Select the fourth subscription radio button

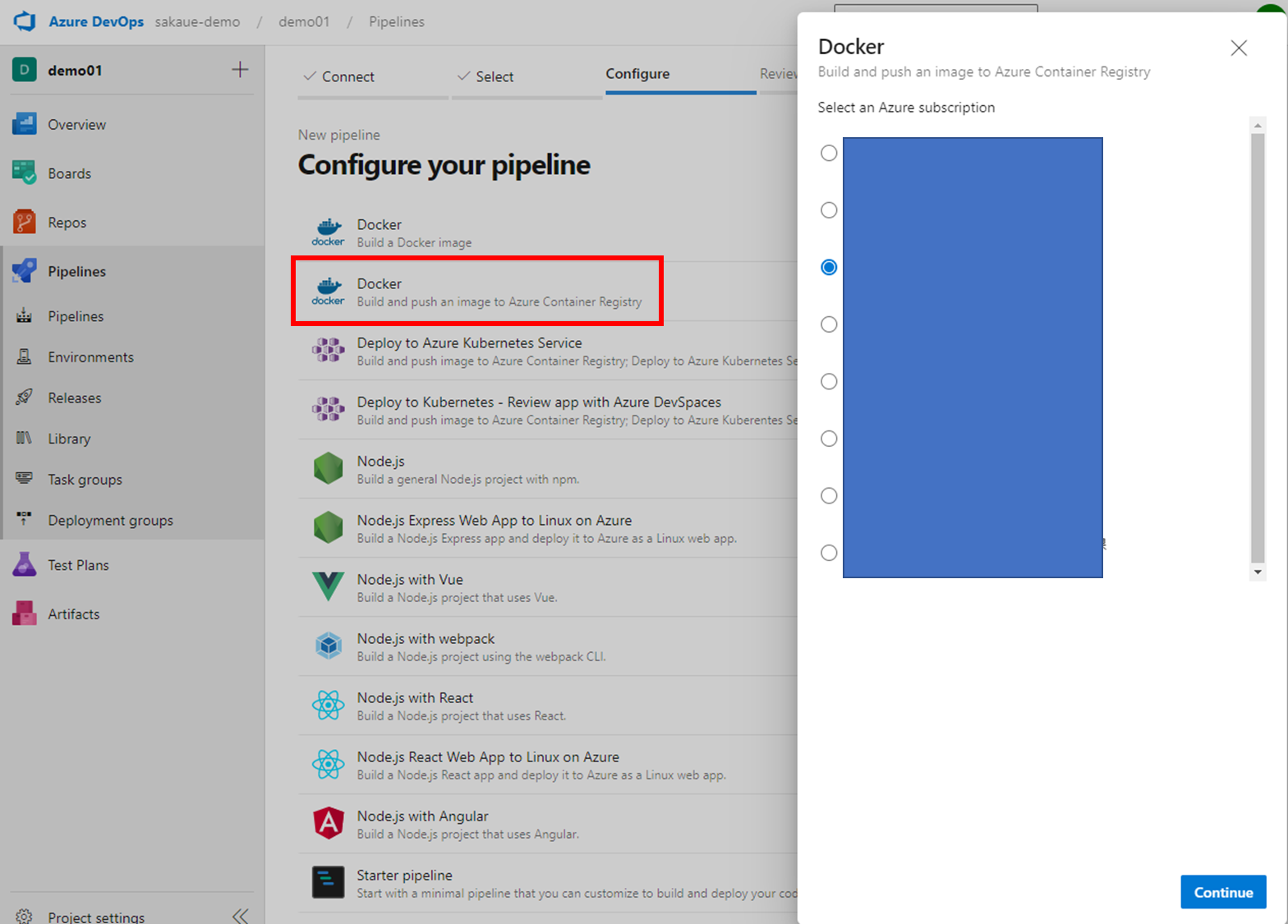click(829, 324)
